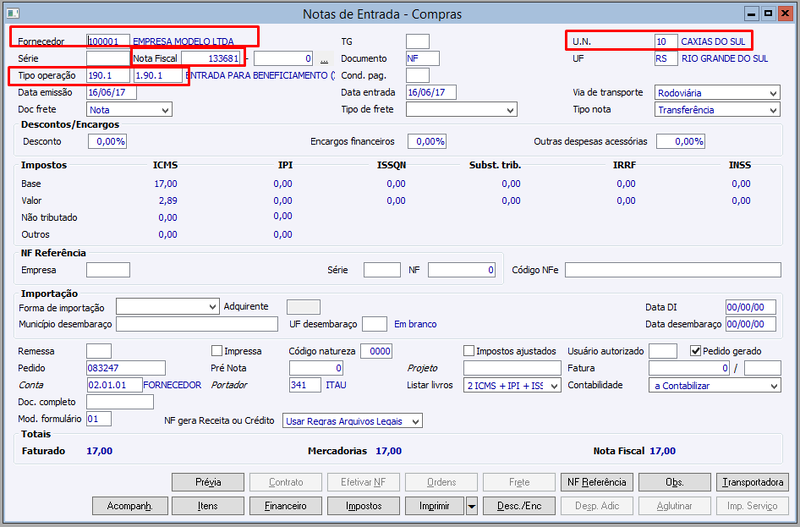The height and width of the screenshot is (527, 800).
Task: Click the Usuário autorizado field
Action: click(x=663, y=351)
